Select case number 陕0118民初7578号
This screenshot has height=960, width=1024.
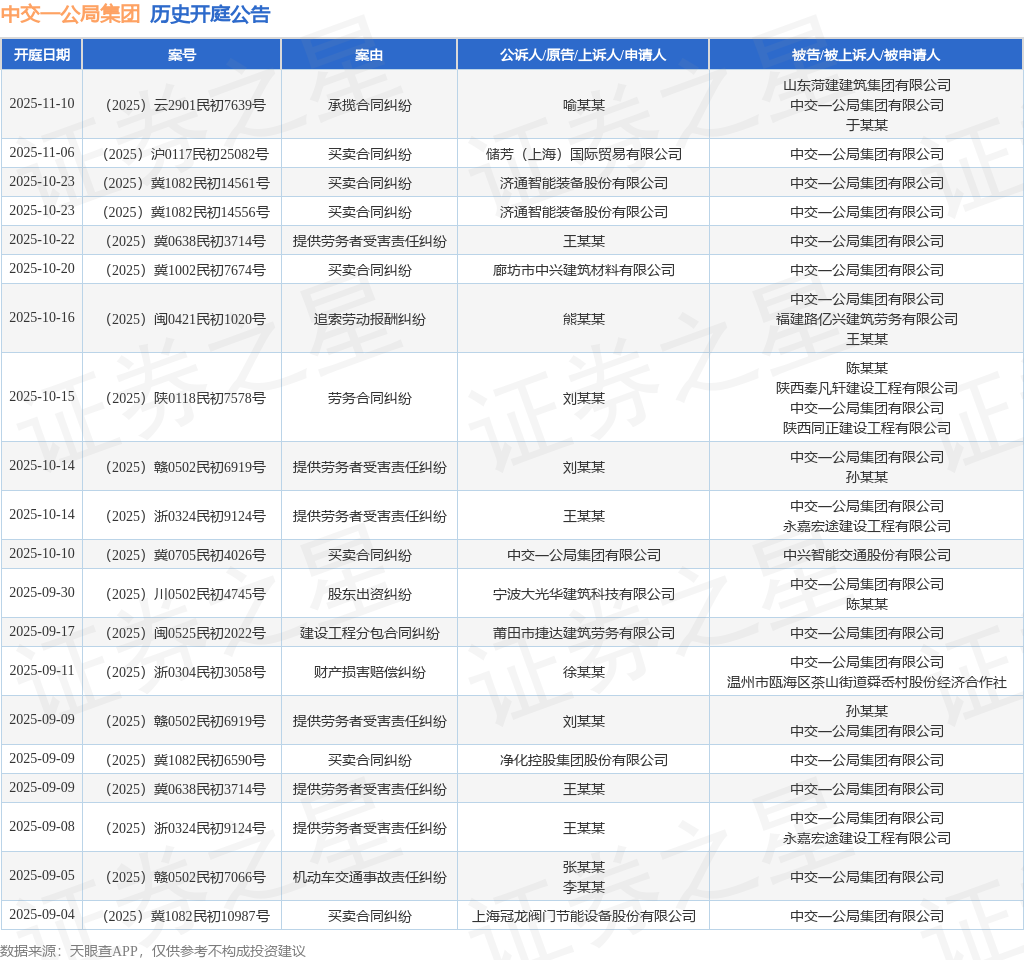185,398
